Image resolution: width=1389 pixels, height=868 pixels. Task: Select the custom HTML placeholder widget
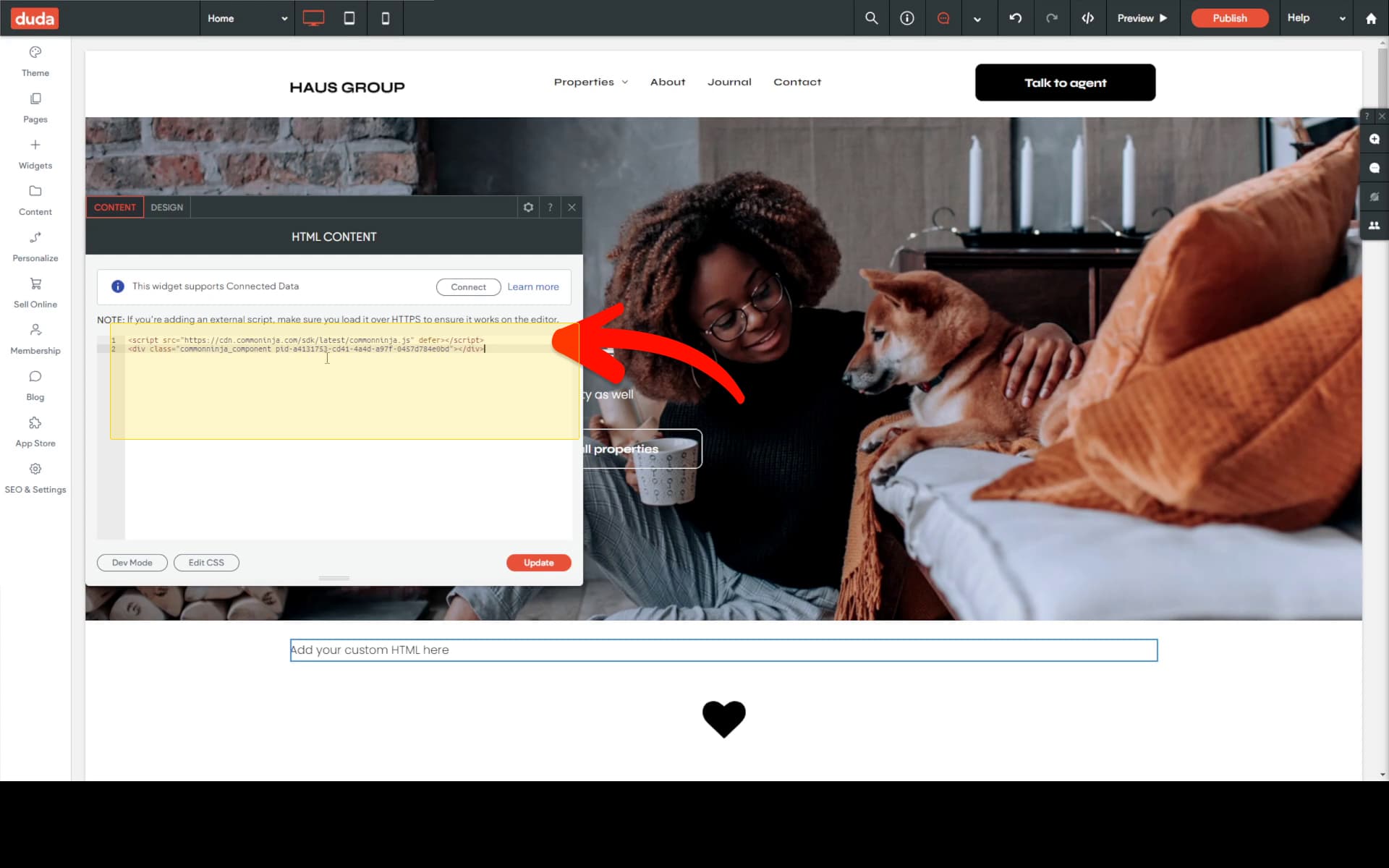tap(723, 650)
